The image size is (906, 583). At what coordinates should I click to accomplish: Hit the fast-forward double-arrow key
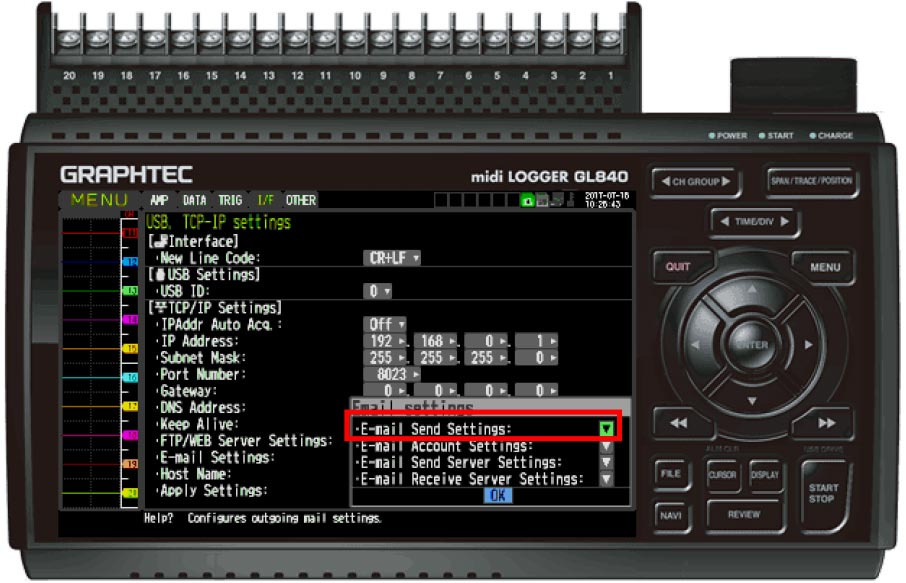coord(826,423)
